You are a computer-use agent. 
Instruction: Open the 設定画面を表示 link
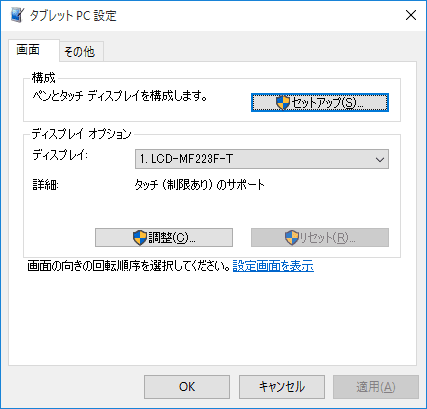[273, 266]
